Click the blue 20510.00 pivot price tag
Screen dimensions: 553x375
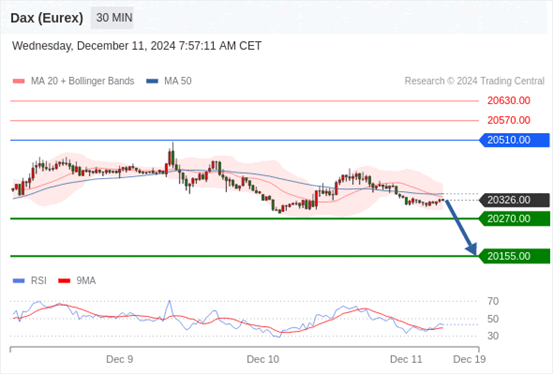515,140
